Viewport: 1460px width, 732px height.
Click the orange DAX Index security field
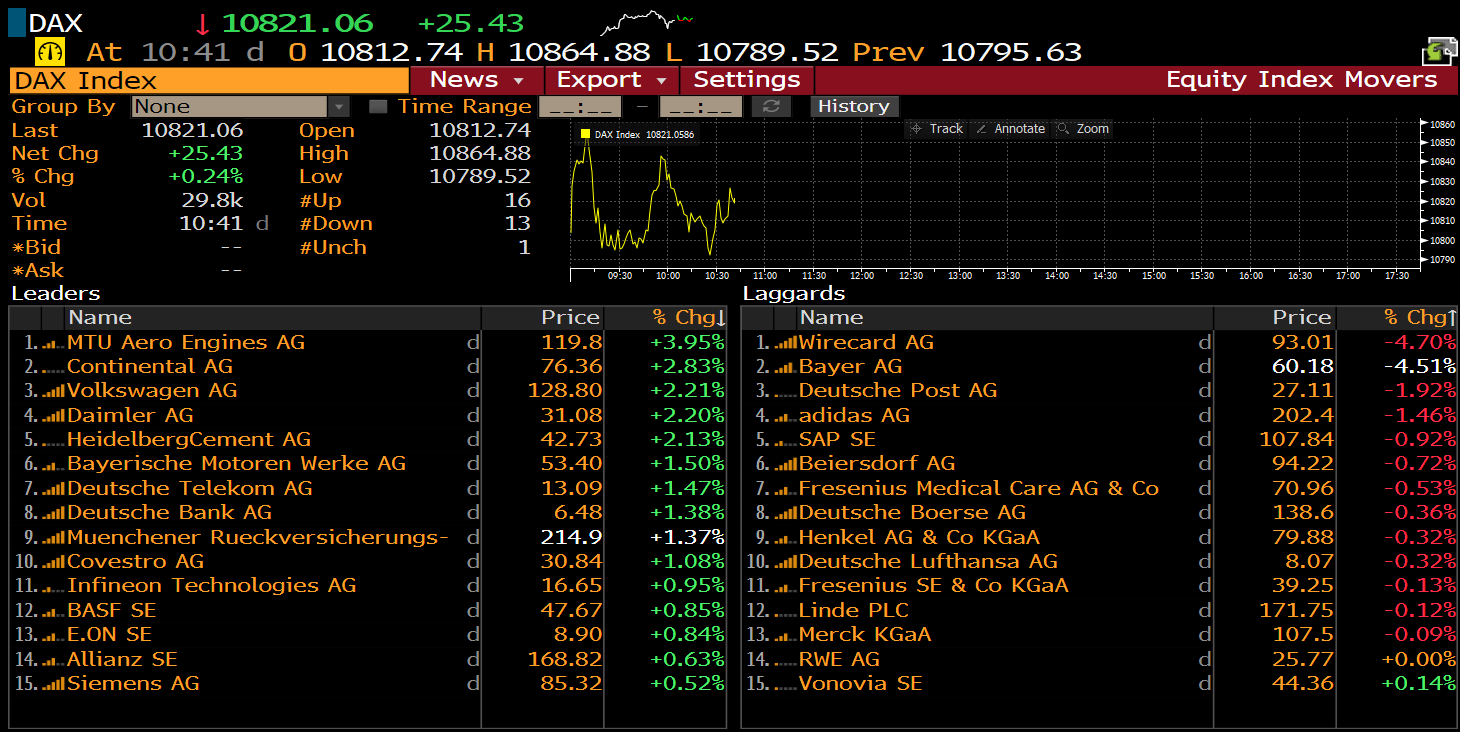point(209,81)
